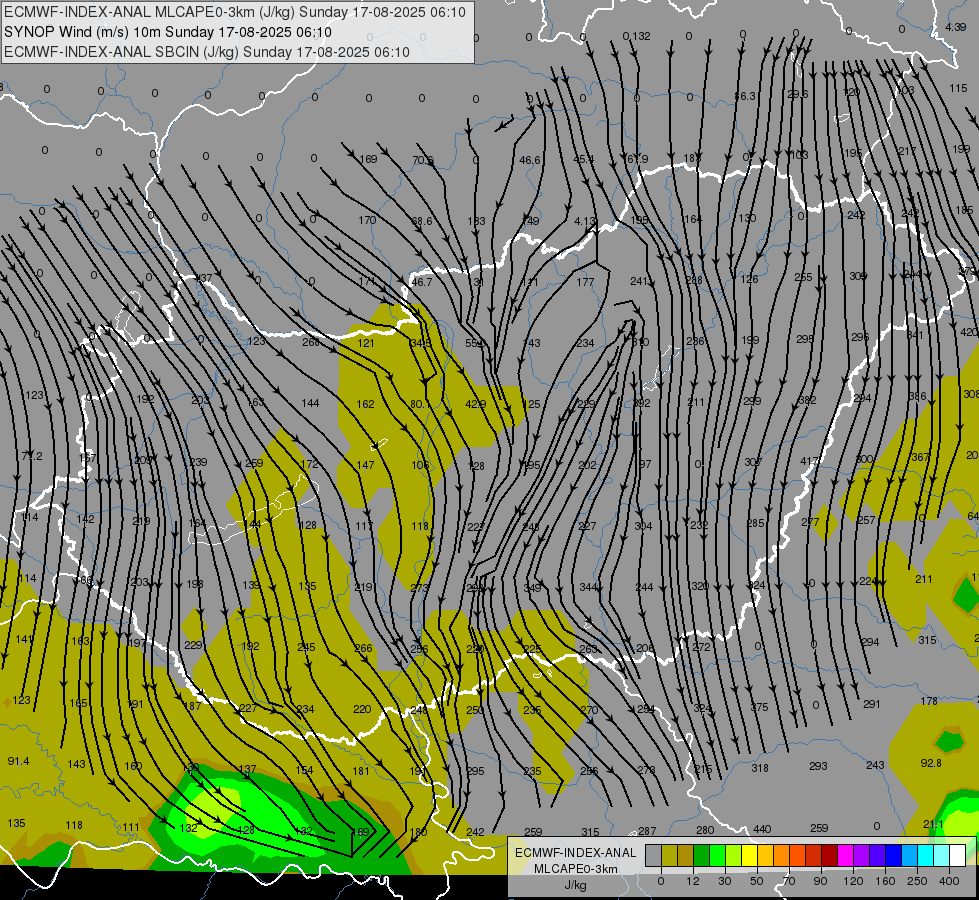Select the dark green legend swatch

coord(701,855)
